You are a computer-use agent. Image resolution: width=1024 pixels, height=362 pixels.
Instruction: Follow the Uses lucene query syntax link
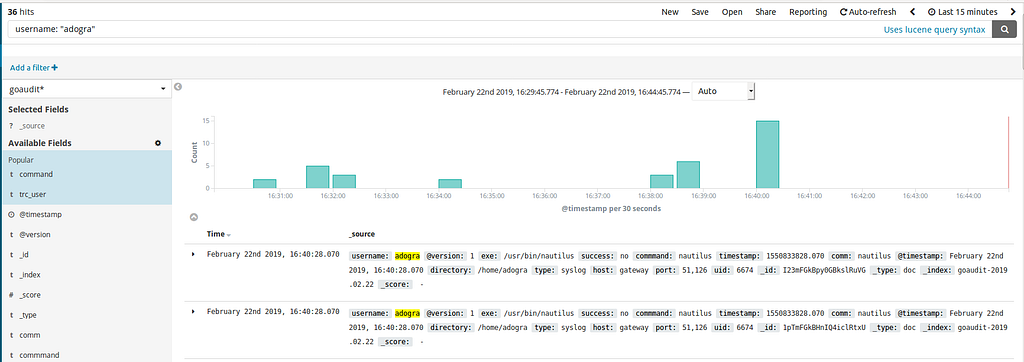(935, 29)
